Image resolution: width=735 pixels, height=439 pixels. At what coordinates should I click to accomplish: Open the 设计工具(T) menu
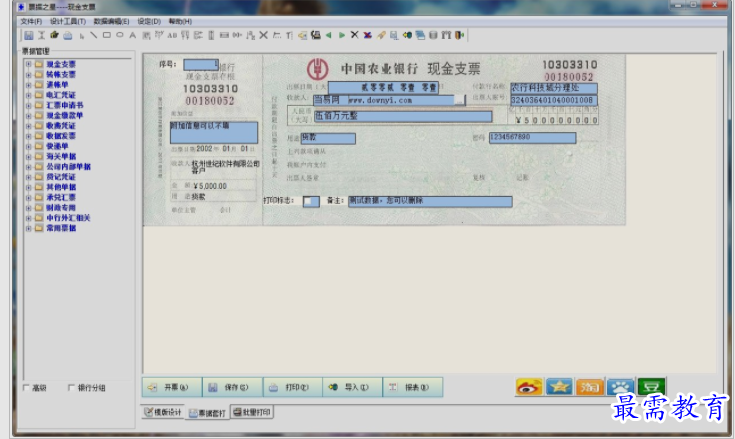pyautogui.click(x=68, y=22)
